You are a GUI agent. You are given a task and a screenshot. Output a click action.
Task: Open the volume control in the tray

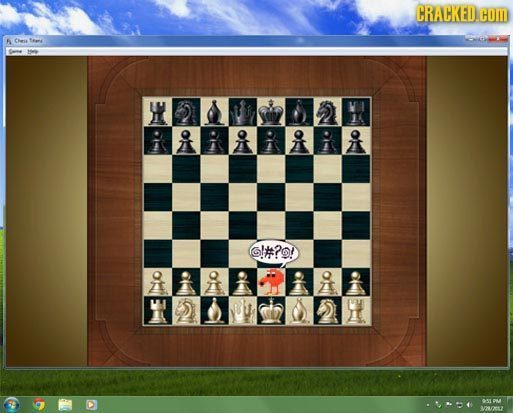470,405
